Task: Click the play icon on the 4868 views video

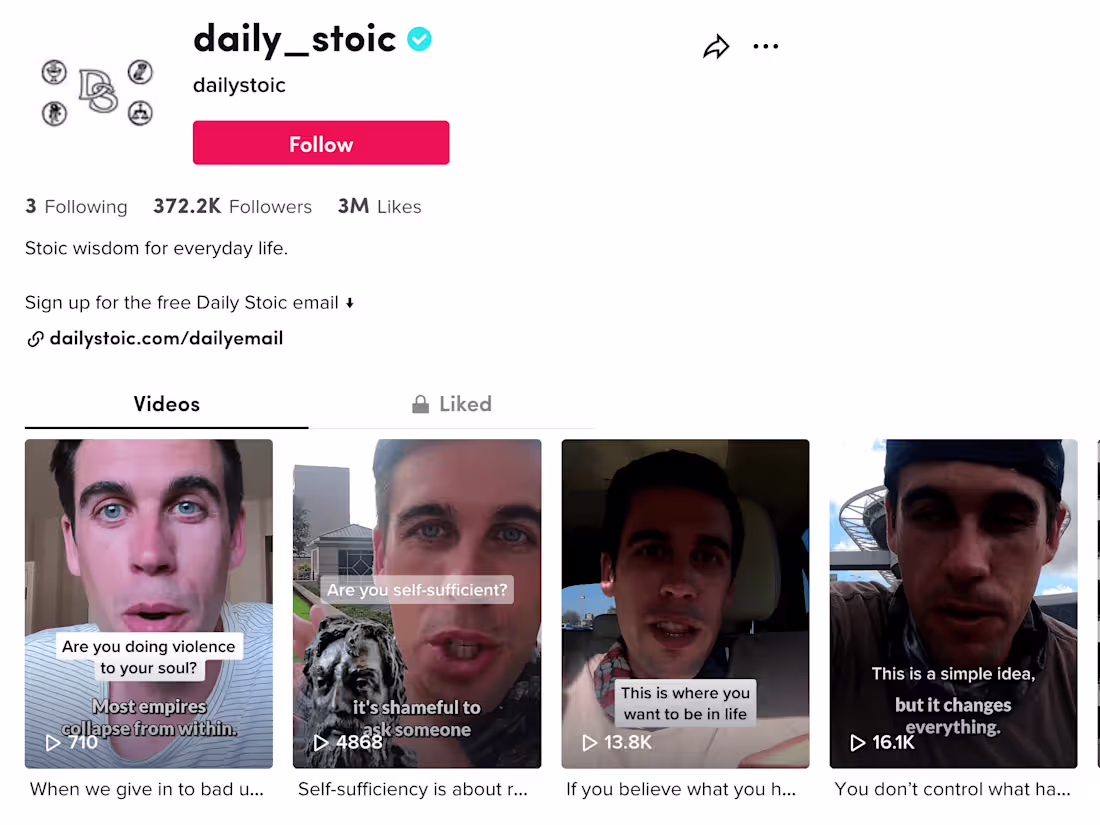Action: coord(321,743)
